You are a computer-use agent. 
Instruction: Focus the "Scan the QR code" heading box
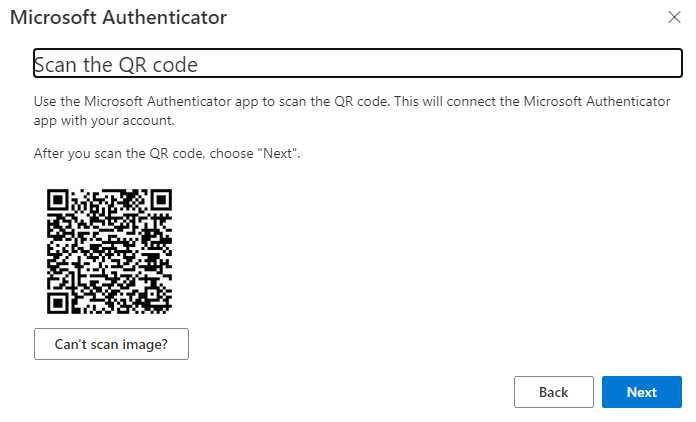pos(357,64)
